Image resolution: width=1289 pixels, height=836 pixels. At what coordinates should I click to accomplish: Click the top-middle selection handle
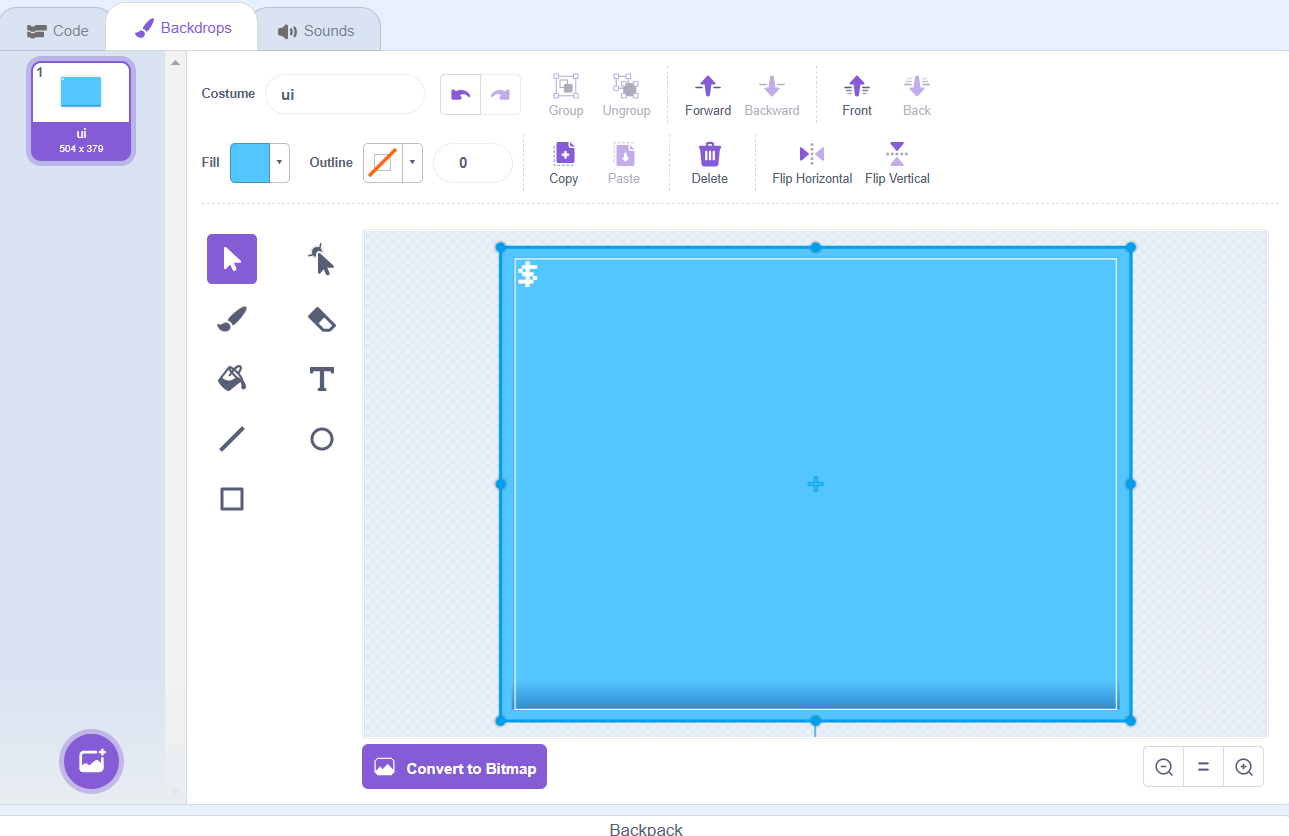(x=815, y=247)
